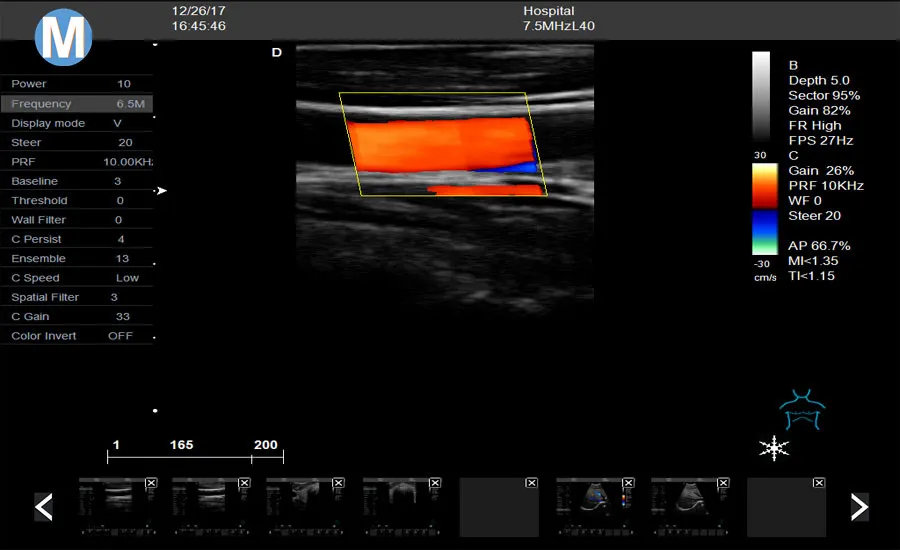This screenshot has width=900, height=550.
Task: Remove the empty fifth thumbnail via X
Action: click(531, 483)
